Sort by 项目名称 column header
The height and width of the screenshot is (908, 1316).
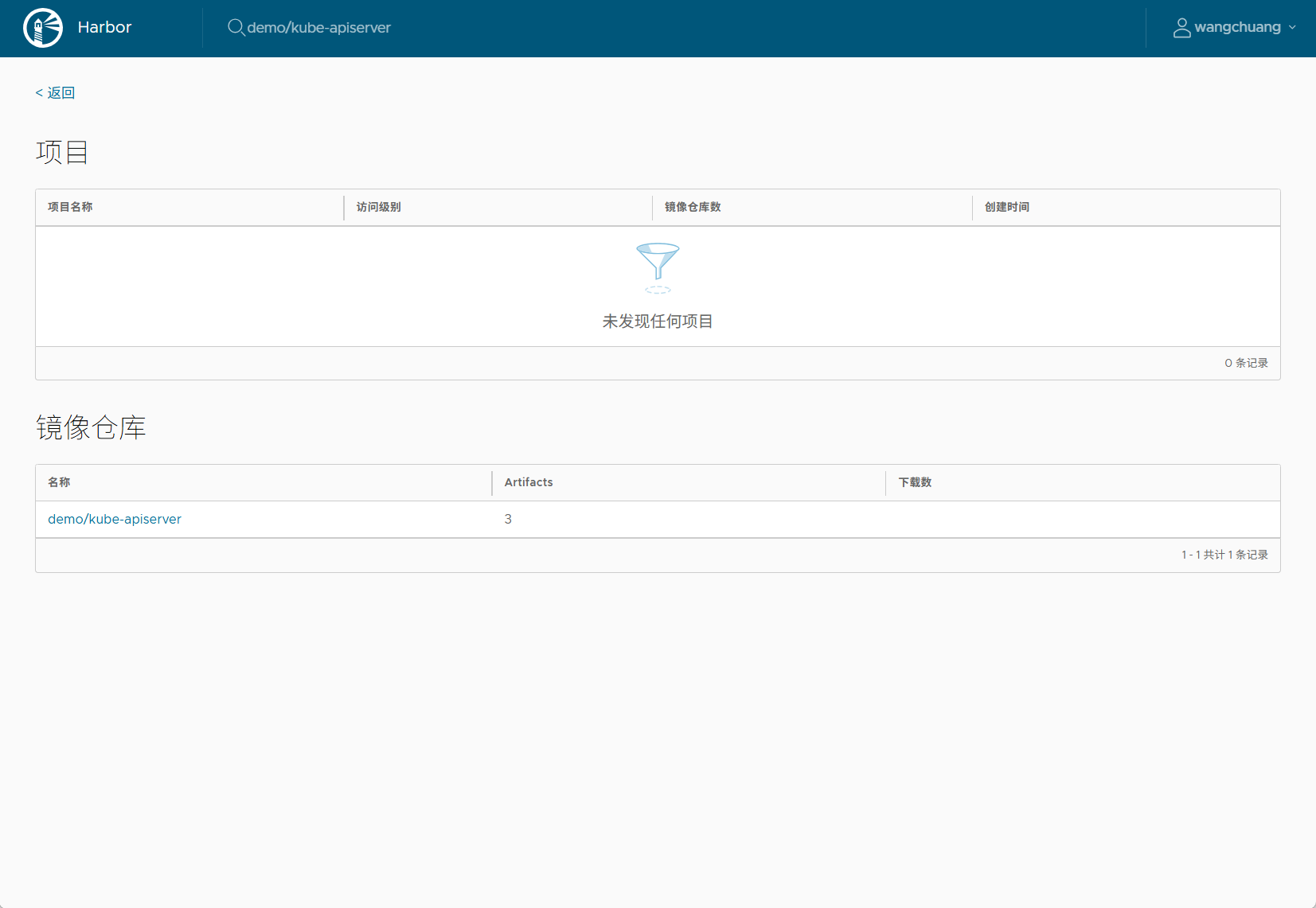pyautogui.click(x=70, y=207)
